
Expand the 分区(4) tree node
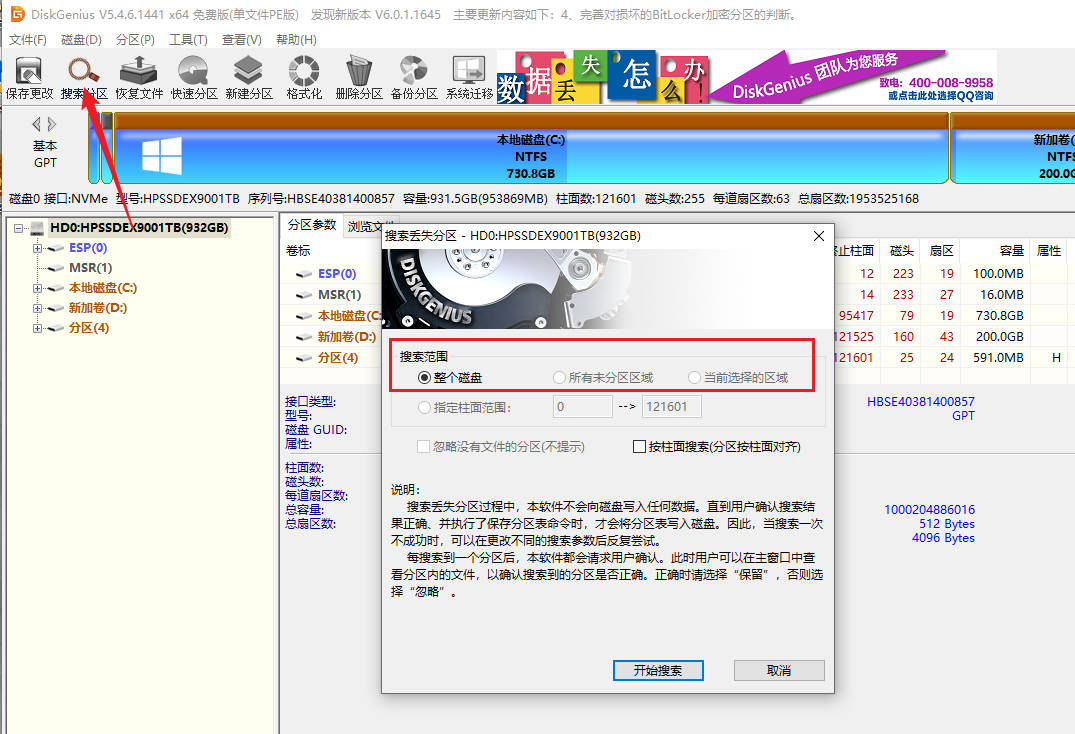pos(38,328)
